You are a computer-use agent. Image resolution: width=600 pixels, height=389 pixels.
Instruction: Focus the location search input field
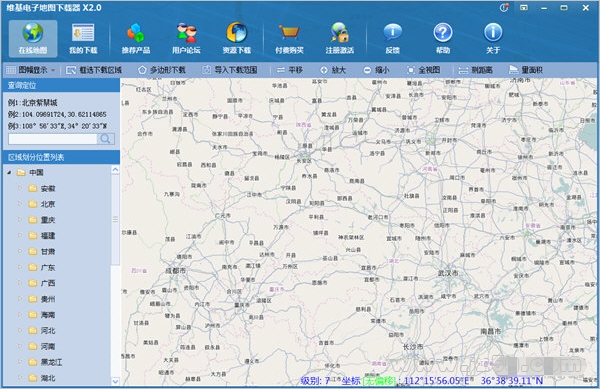(x=53, y=139)
